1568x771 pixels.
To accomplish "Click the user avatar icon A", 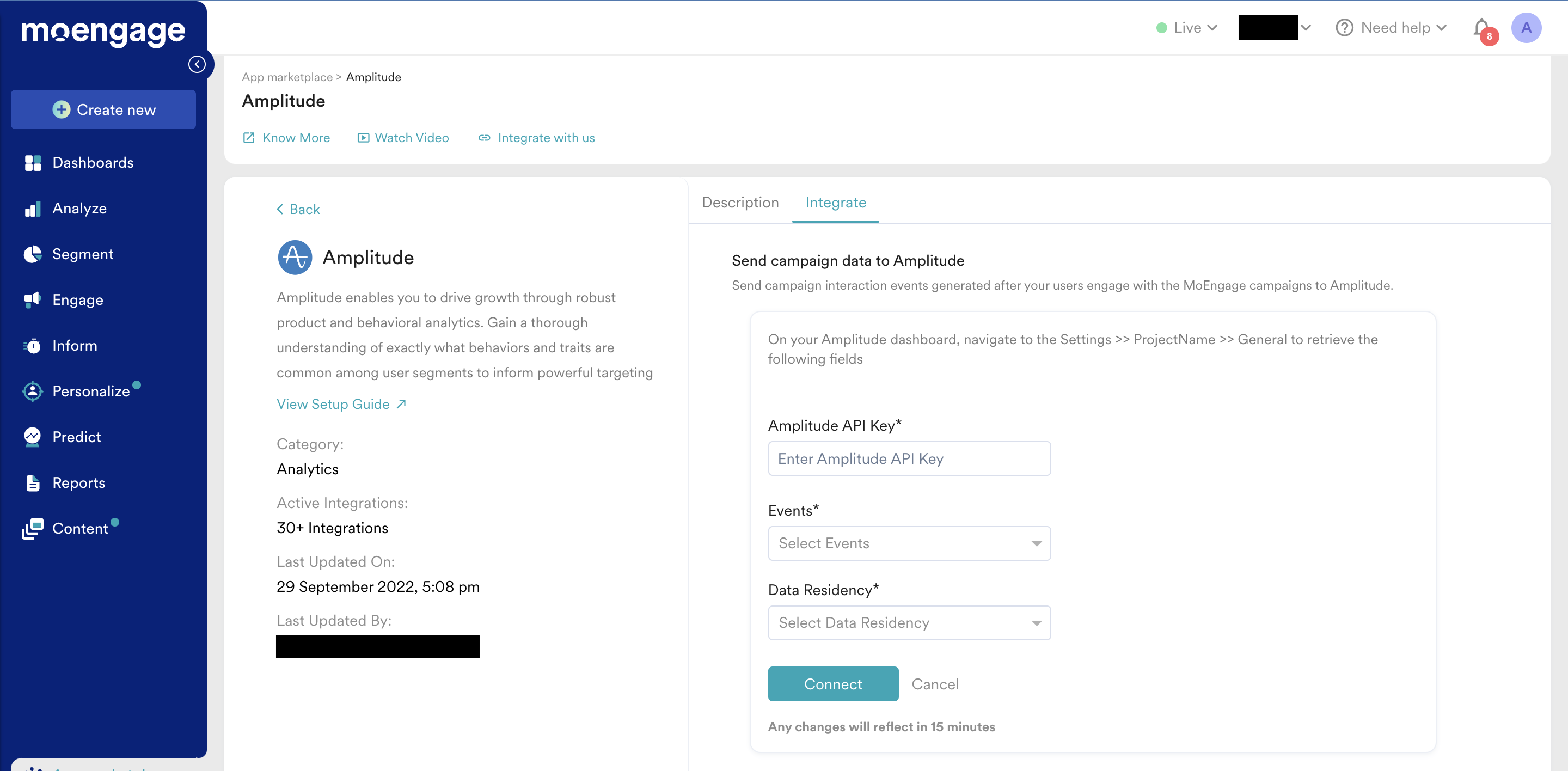I will point(1526,28).
